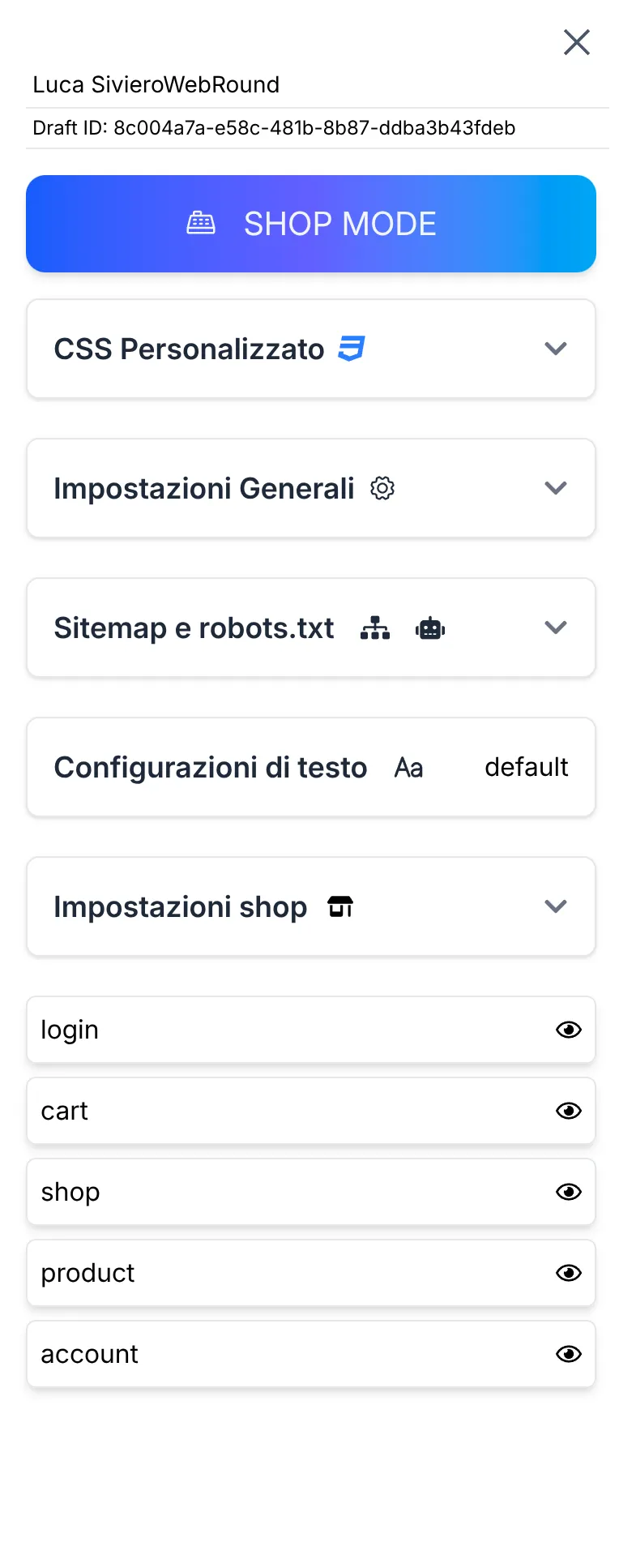The width and height of the screenshot is (619, 1568).
Task: Open the Impostazioni shop dropdown chevron
Action: 556,906
